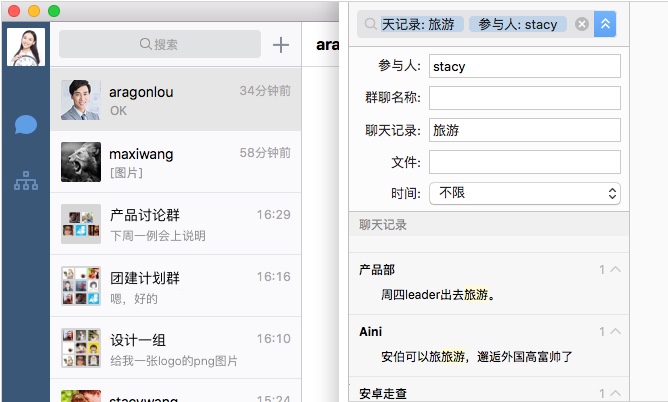Click the magnifier icon in search bar

(371, 24)
